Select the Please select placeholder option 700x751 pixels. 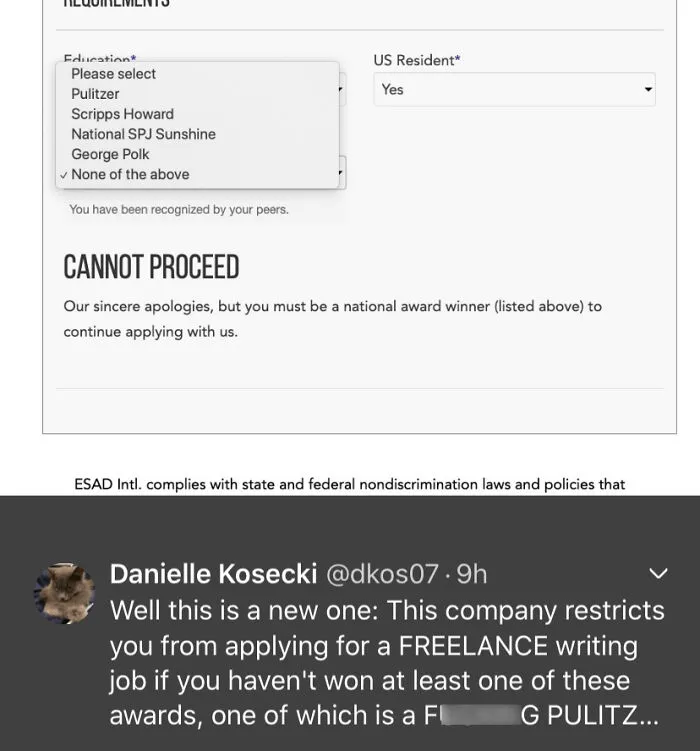point(197,74)
